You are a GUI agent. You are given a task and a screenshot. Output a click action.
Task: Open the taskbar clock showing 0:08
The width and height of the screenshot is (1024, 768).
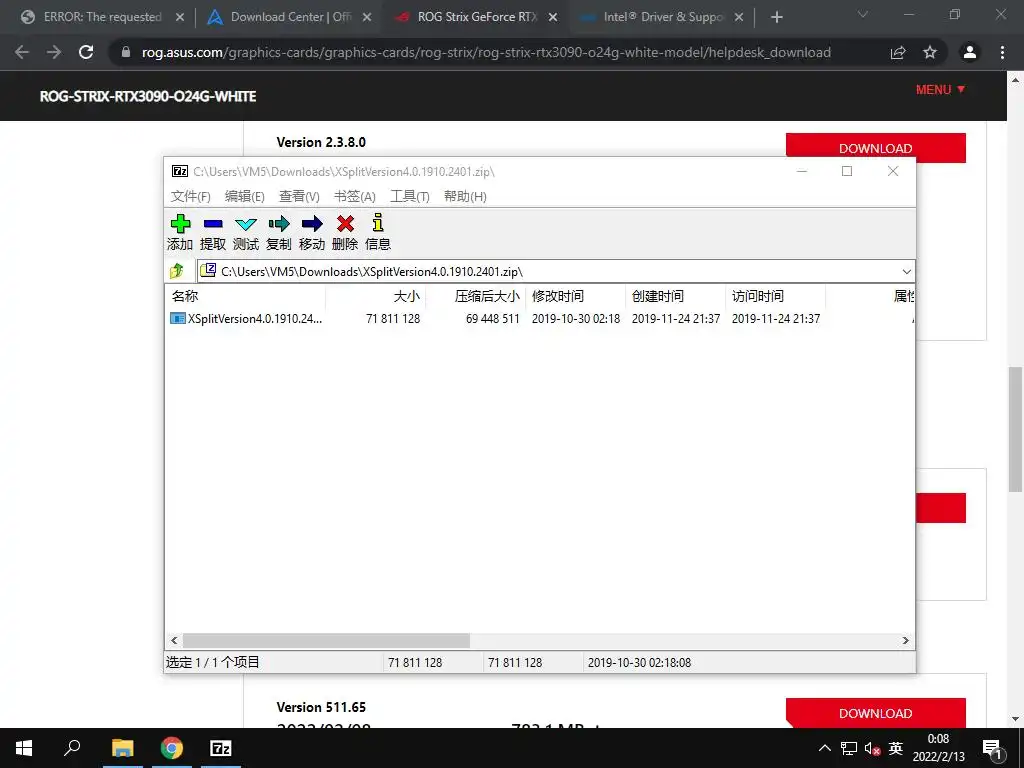[938, 748]
